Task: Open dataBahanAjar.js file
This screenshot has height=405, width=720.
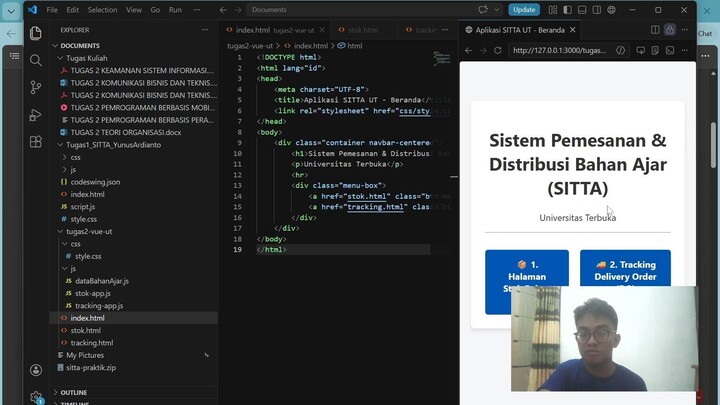Action: [x=101, y=281]
